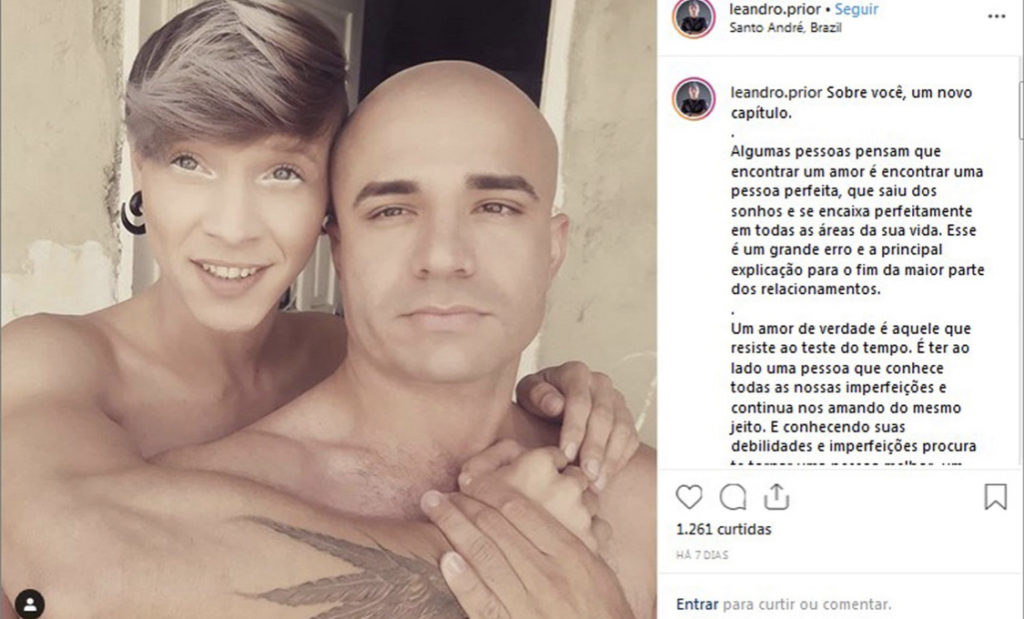Open comments with the speech bubble icon

coord(733,498)
